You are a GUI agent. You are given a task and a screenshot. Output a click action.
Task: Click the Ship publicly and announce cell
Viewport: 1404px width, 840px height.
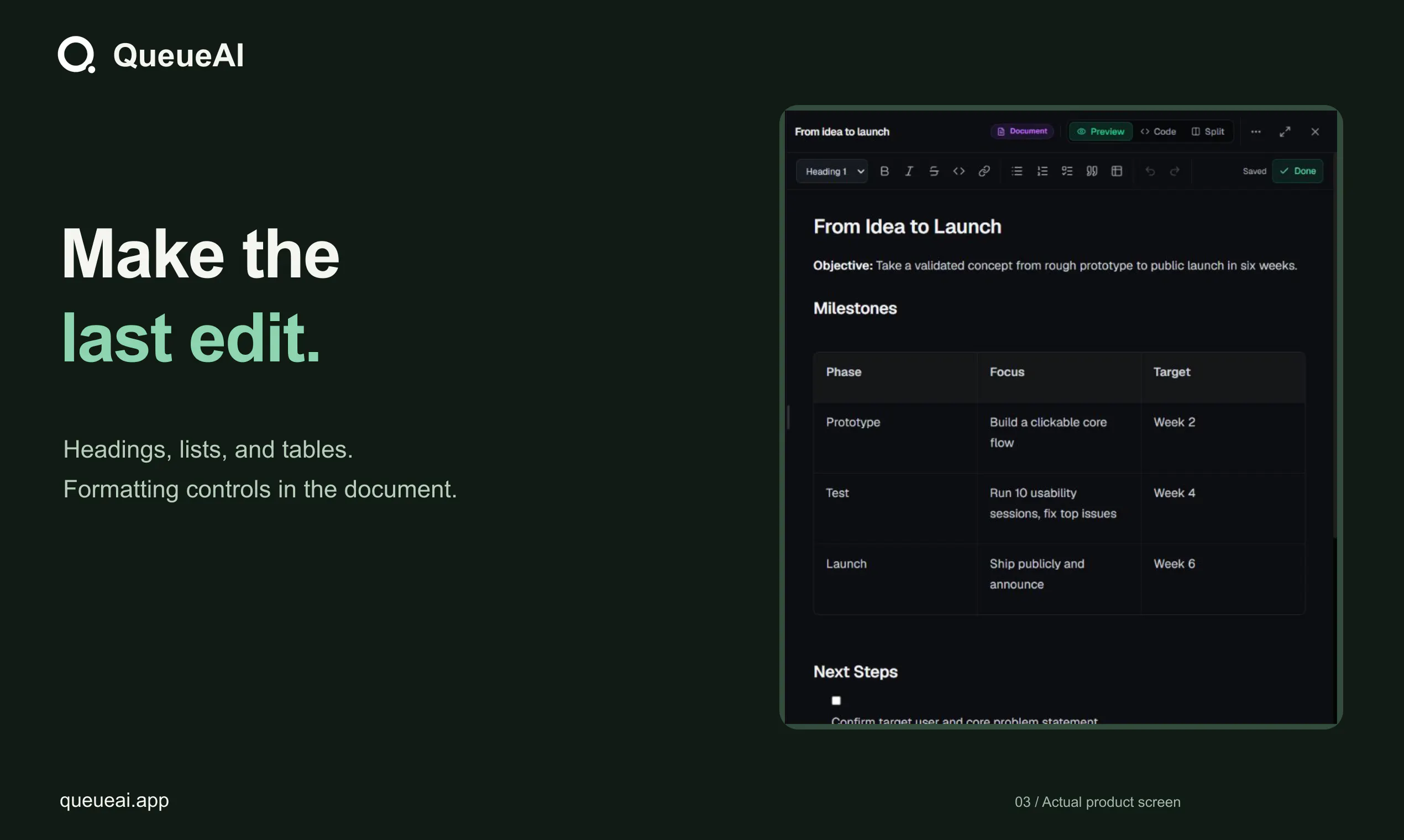pos(1059,579)
